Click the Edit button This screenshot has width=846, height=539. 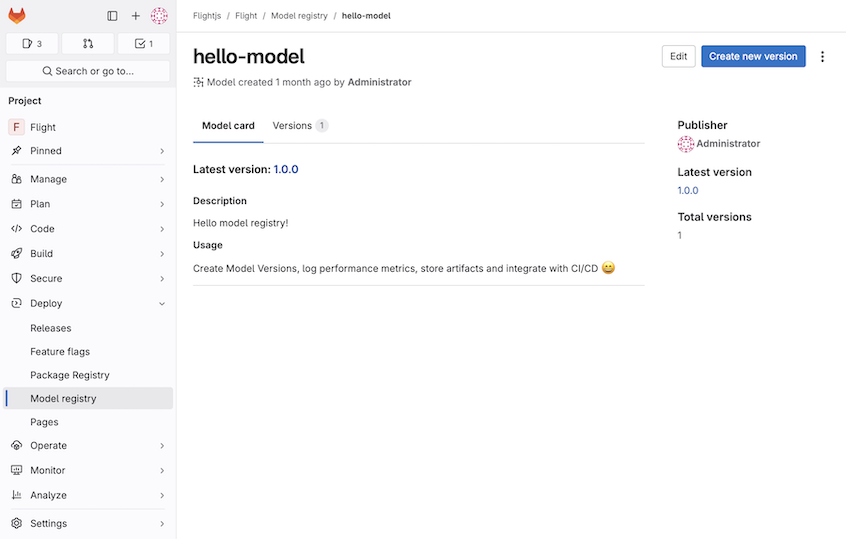point(678,57)
